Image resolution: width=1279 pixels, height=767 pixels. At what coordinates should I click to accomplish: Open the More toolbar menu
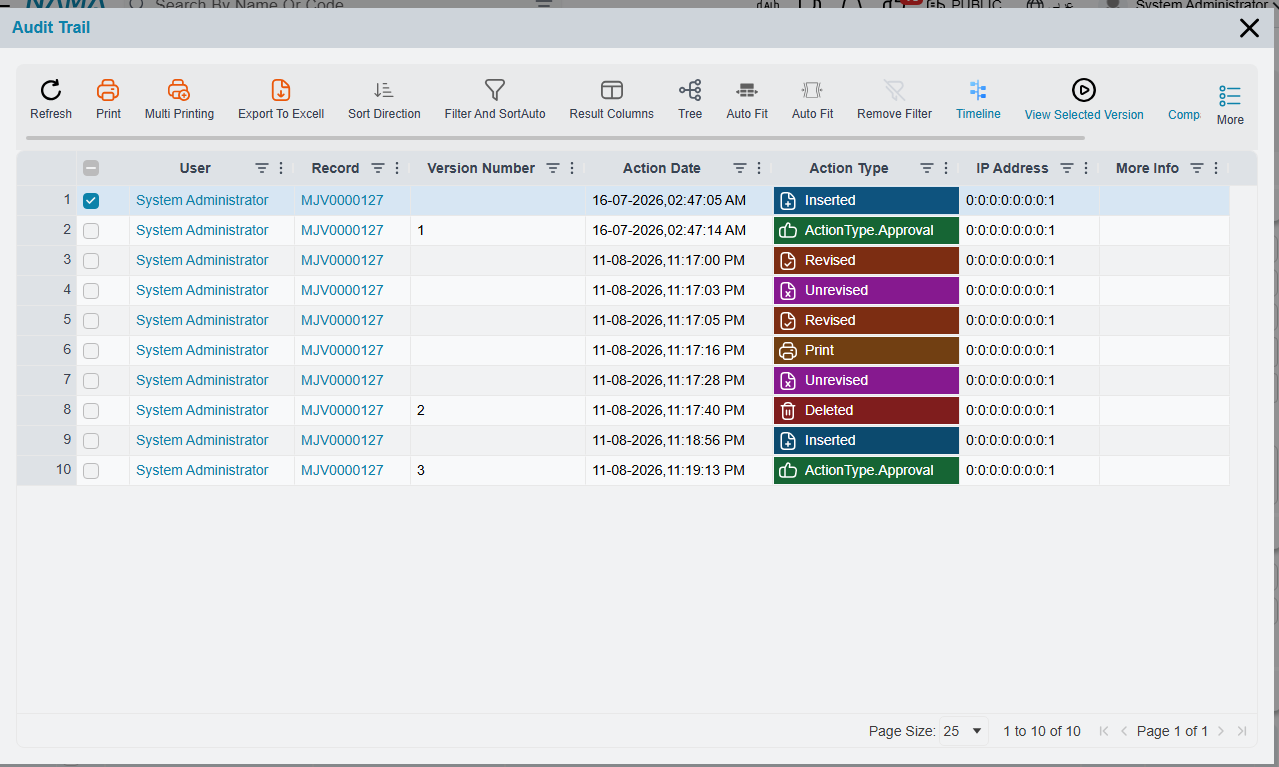coord(1230,104)
